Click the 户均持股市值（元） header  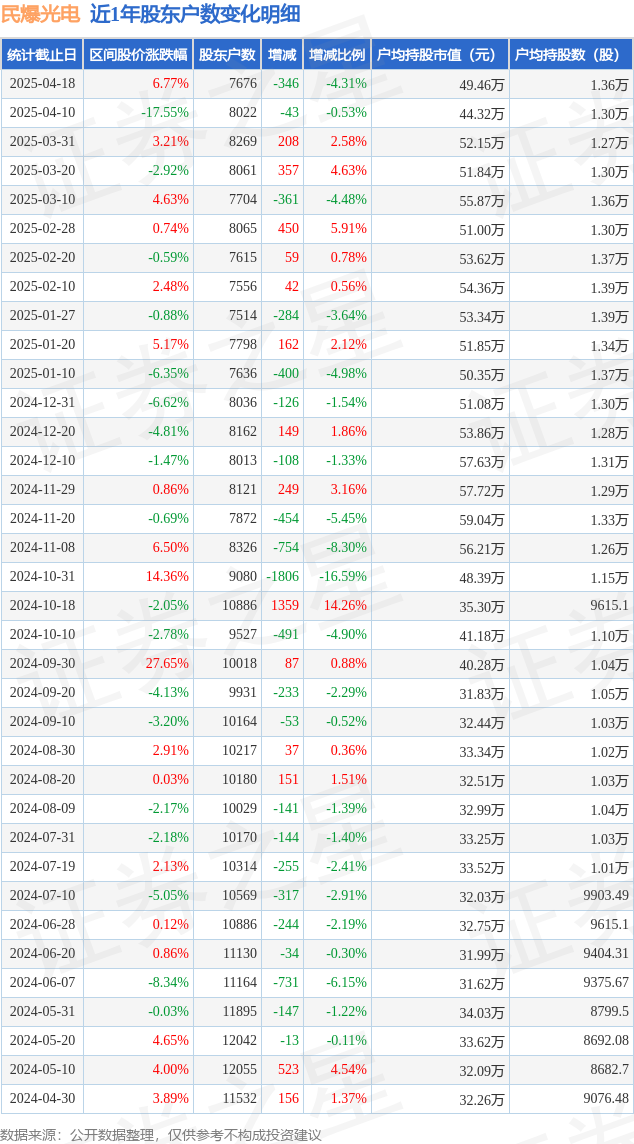point(440,55)
